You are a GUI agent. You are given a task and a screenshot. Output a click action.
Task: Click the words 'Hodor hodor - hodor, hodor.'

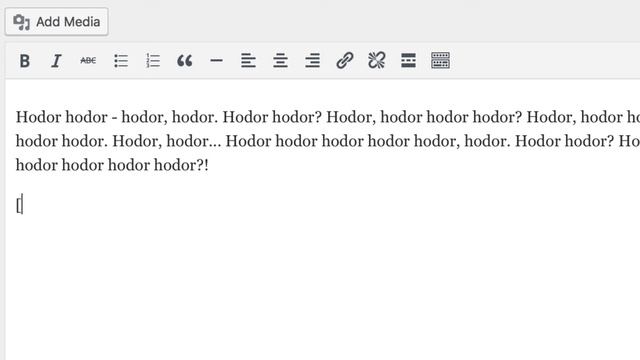117,118
